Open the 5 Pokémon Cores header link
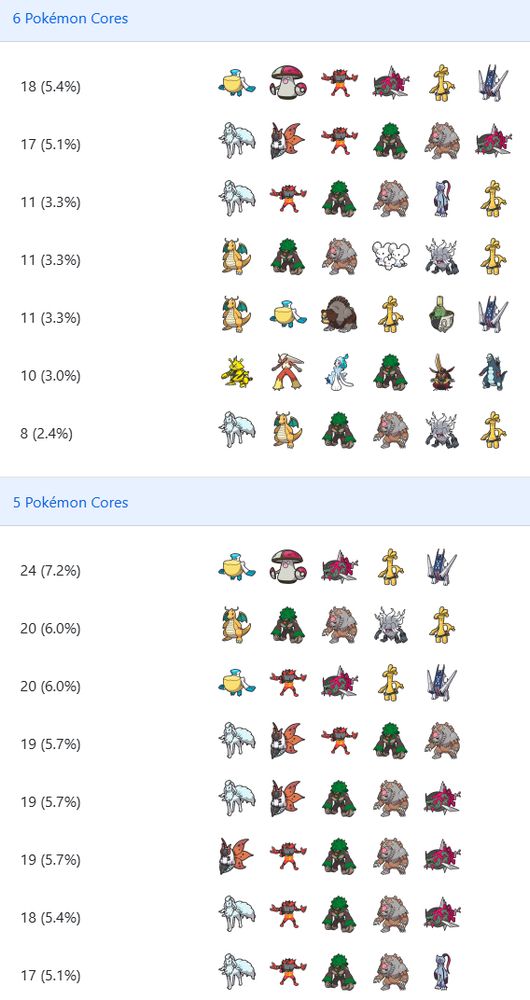Screen dimensions: 530x1000 pyautogui.click(x=70, y=503)
